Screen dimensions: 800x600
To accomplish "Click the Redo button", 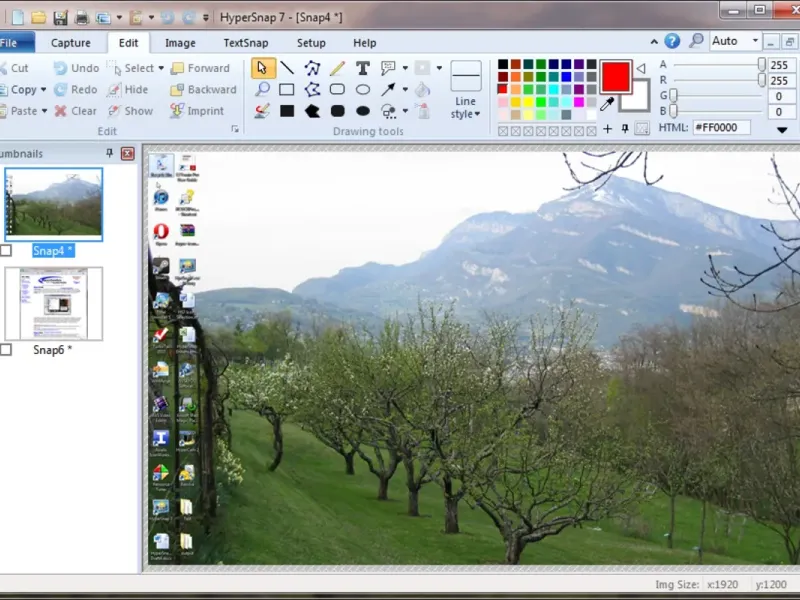I will click(76, 90).
